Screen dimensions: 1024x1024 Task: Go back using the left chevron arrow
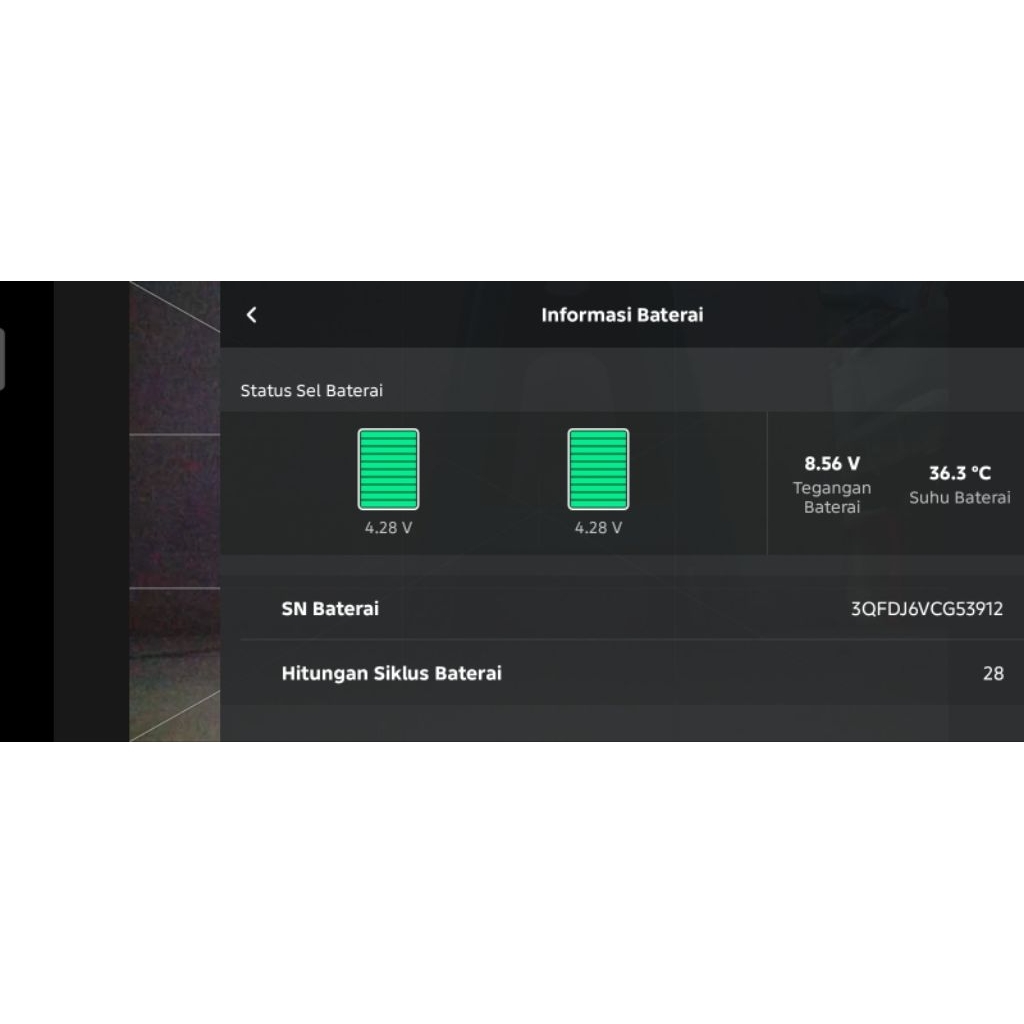pos(251,315)
